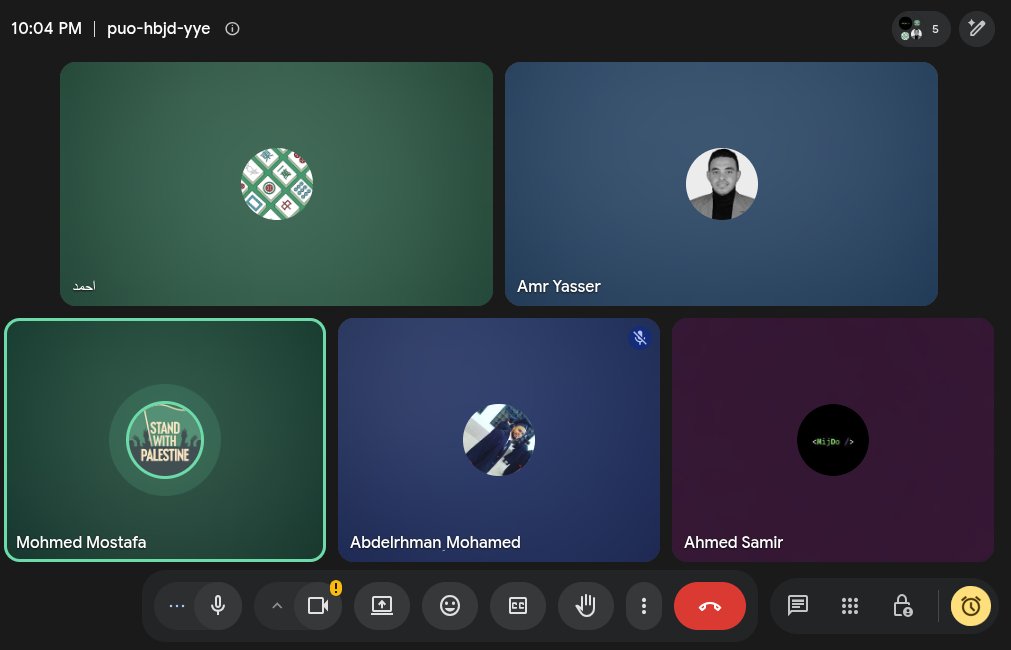Open the participants list showing 5
This screenshot has width=1011, height=650.
(921, 29)
